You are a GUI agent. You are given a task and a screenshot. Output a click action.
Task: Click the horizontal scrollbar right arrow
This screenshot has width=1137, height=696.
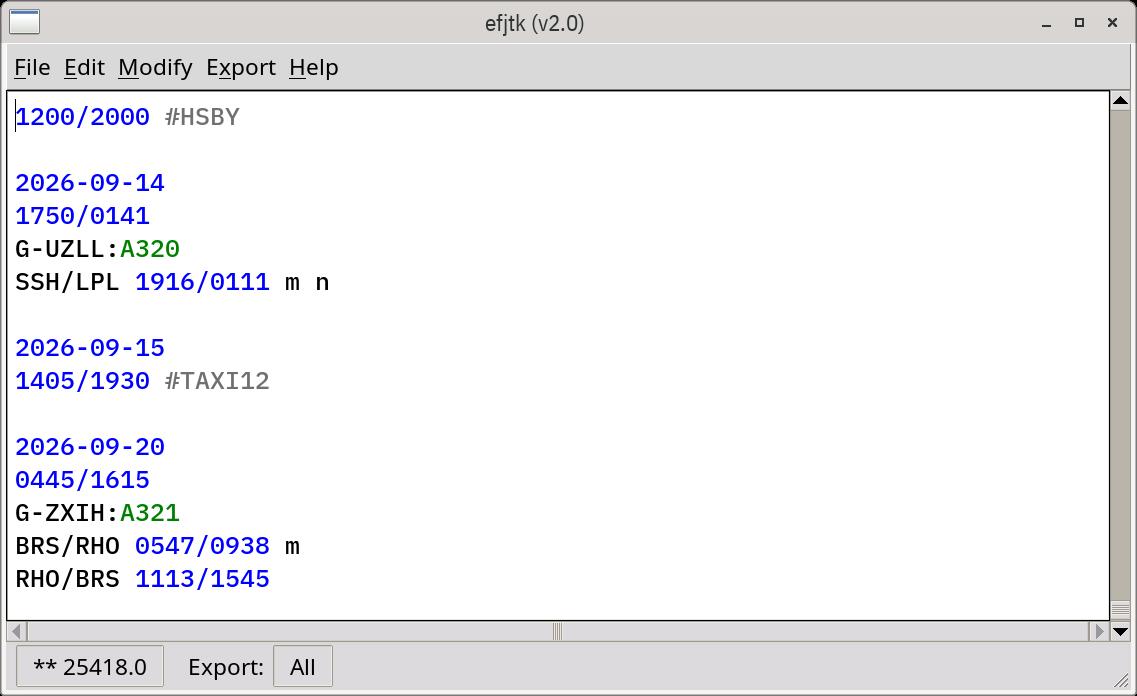point(1099,631)
